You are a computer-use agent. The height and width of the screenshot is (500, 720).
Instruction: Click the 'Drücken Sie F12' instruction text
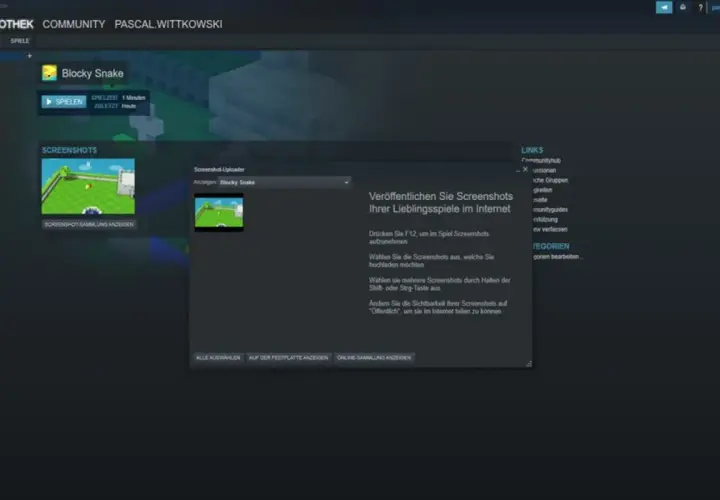tap(429, 237)
